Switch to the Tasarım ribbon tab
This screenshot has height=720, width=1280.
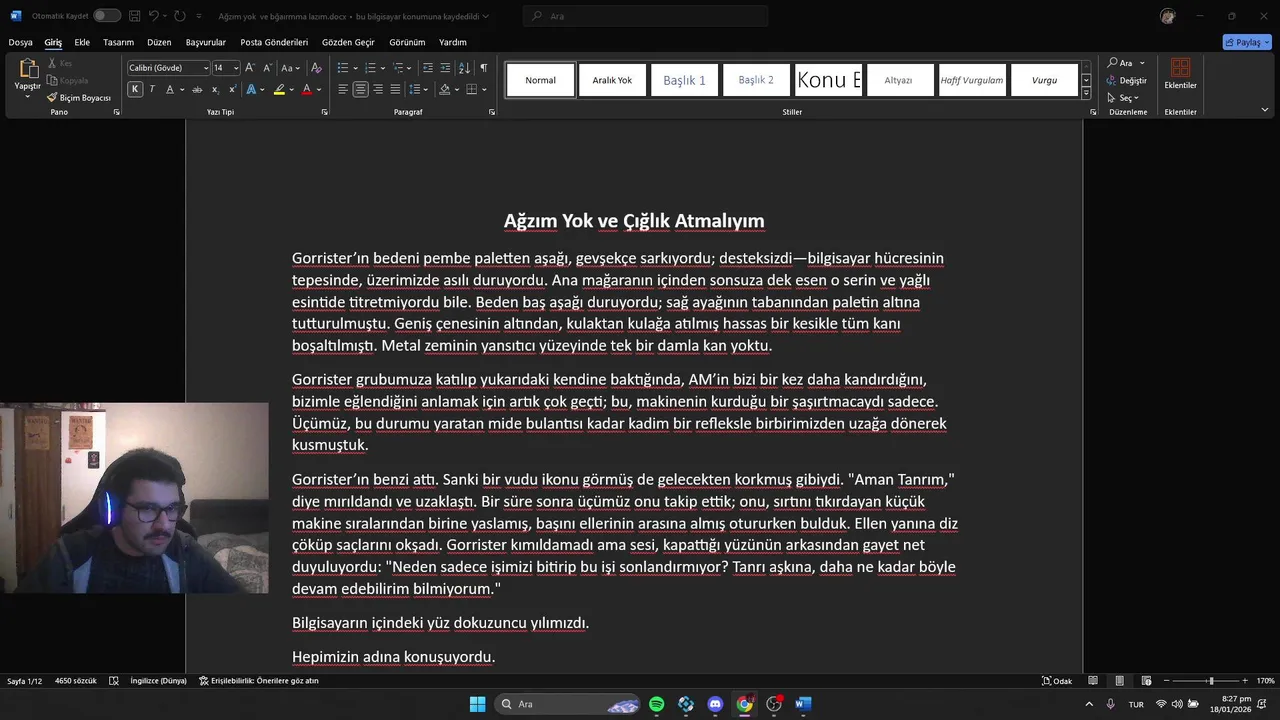click(x=118, y=42)
